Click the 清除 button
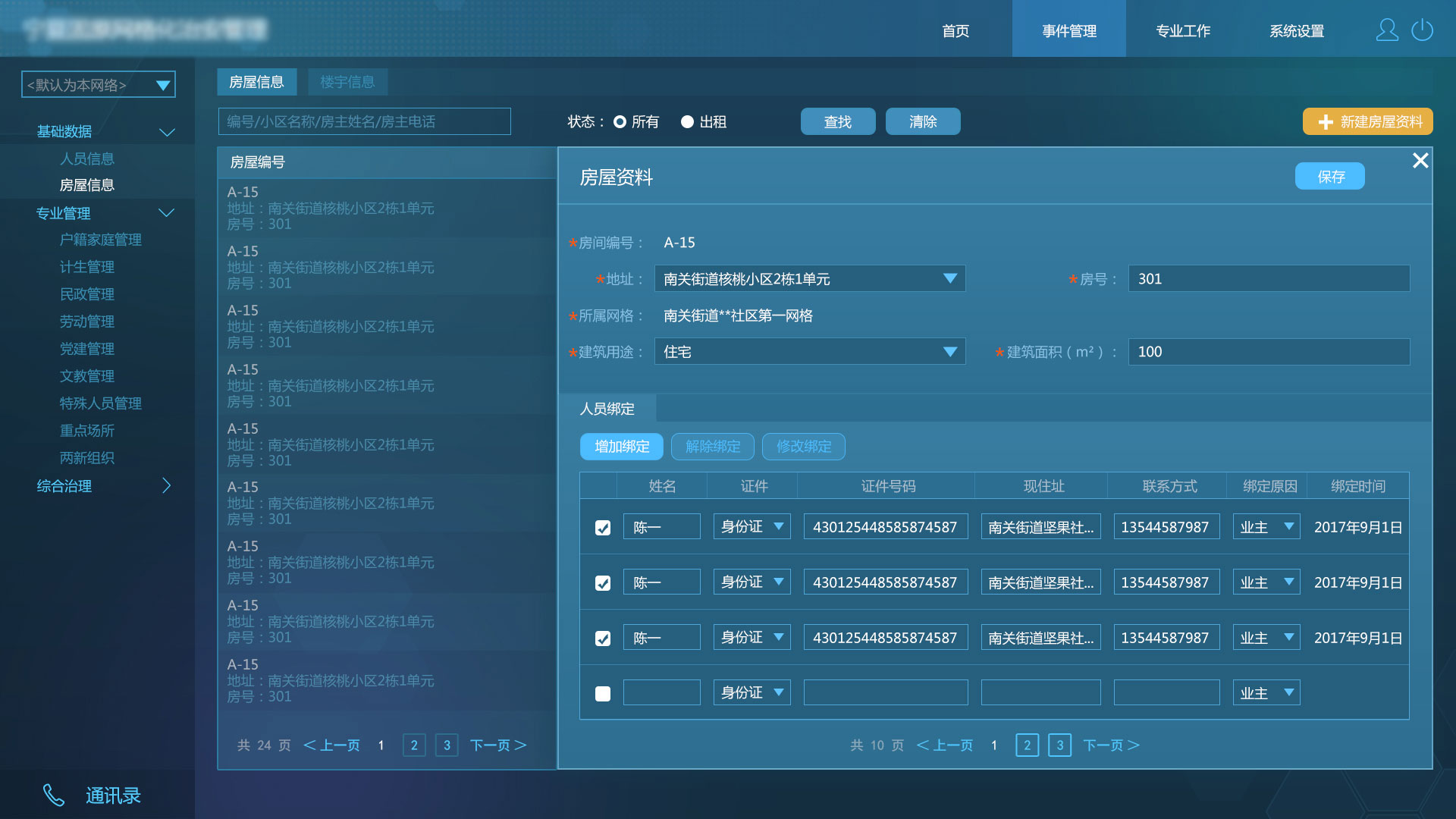The image size is (1456, 819). (x=923, y=121)
